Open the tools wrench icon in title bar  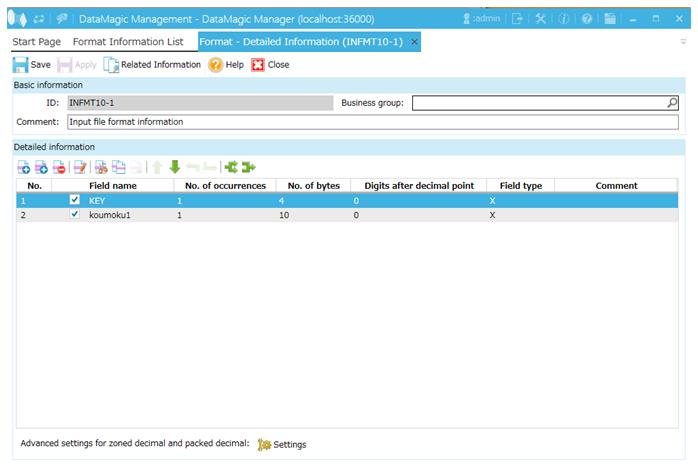(x=541, y=18)
